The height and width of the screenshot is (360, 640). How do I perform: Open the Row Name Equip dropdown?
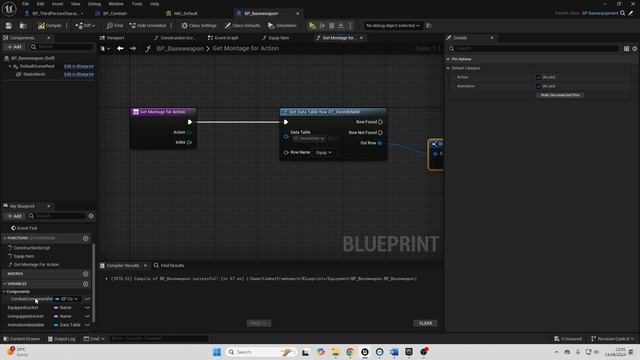pyautogui.click(x=324, y=153)
